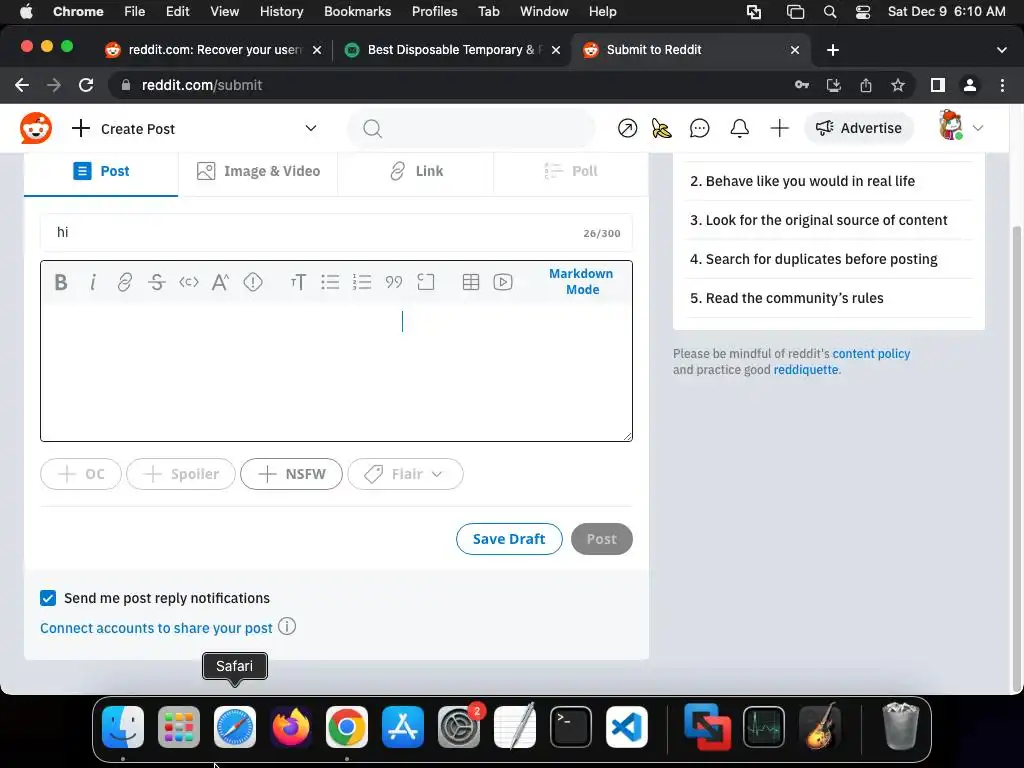This screenshot has width=1024, height=768.
Task: Click the reddit.com/submit address bar
Action: click(451, 85)
